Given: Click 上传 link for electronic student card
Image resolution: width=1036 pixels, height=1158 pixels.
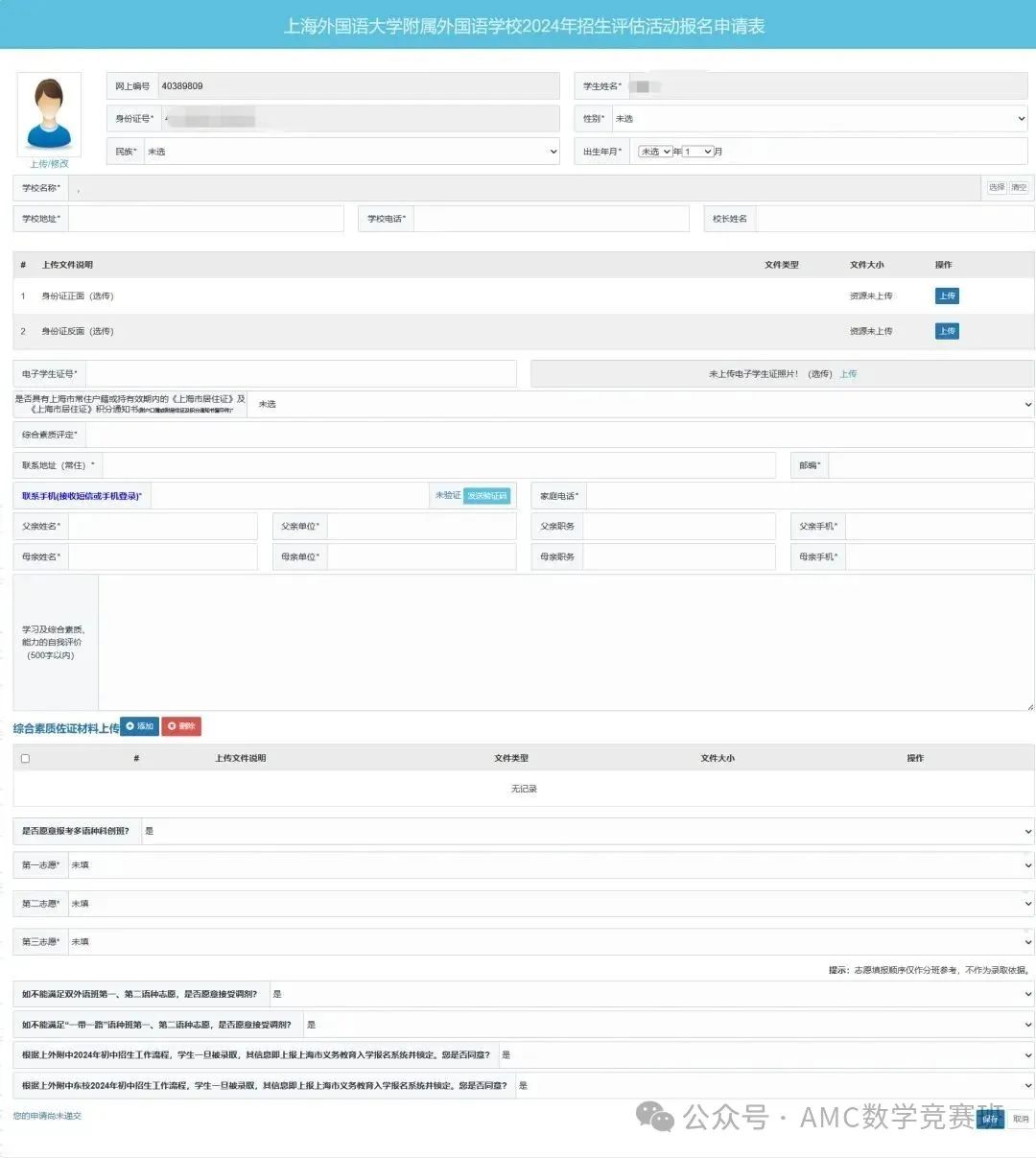Looking at the screenshot, I should (848, 374).
